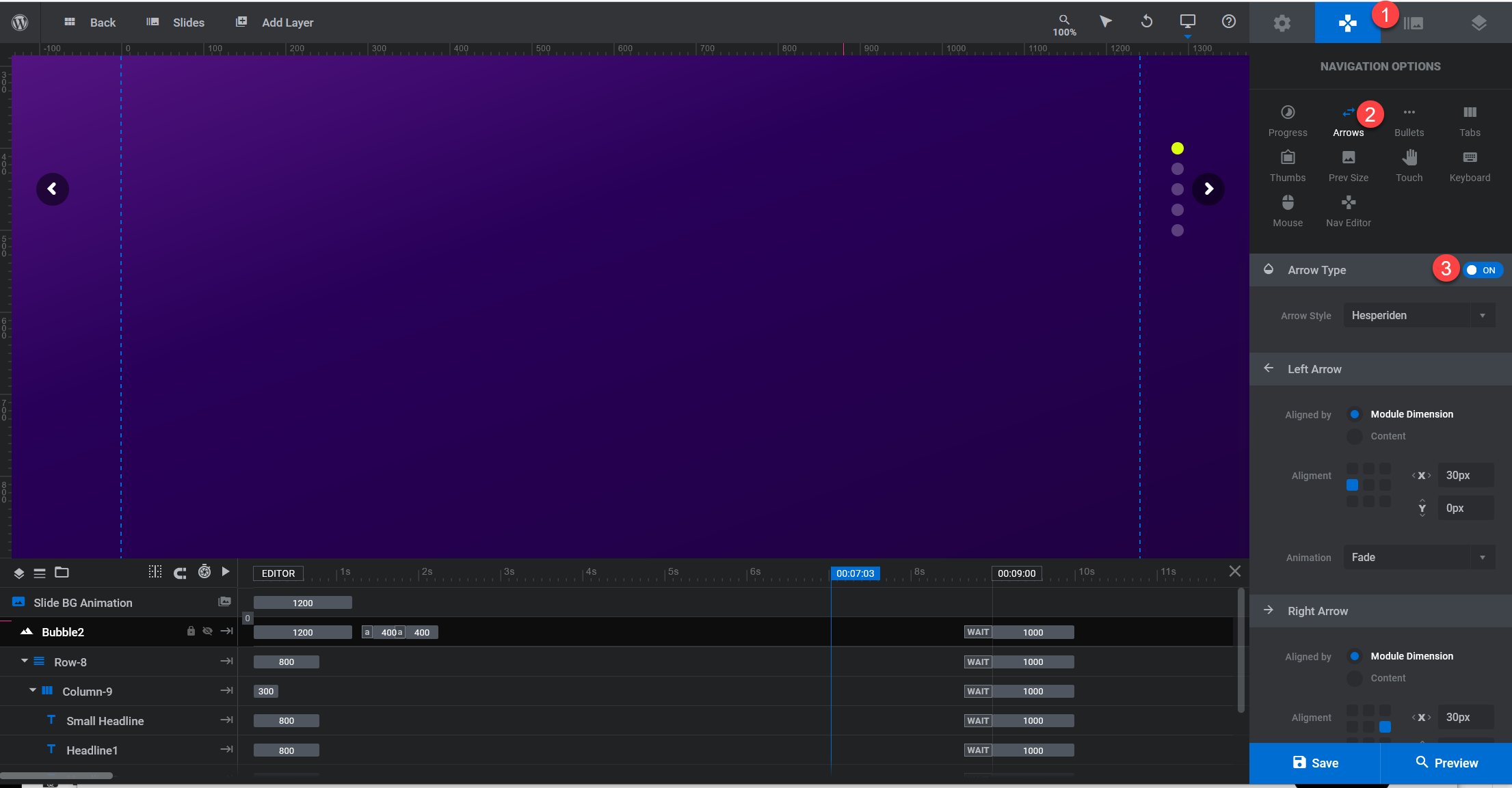Open the Arrow Style Hesperiden dropdown
This screenshot has height=788, width=1512.
tap(1418, 316)
